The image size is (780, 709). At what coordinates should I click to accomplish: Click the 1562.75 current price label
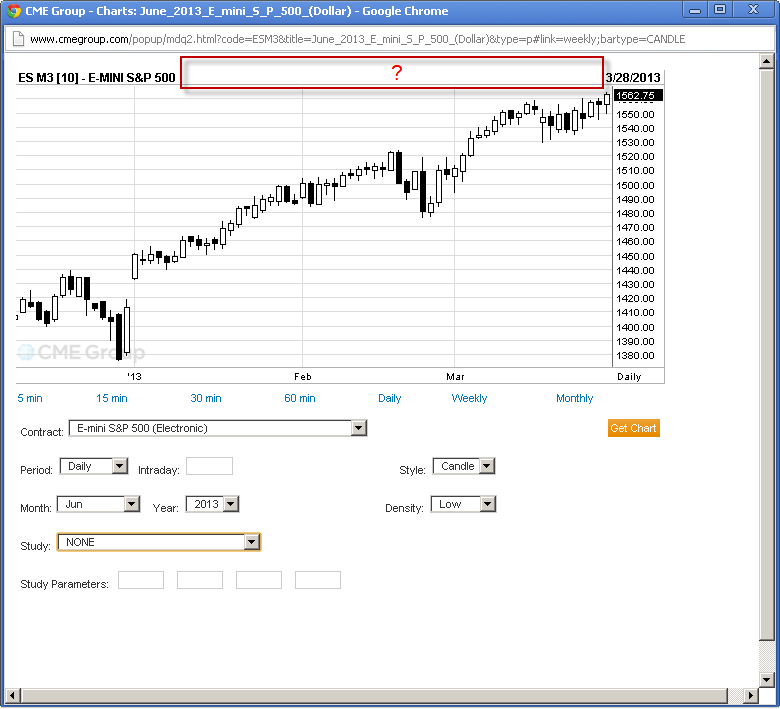(638, 95)
